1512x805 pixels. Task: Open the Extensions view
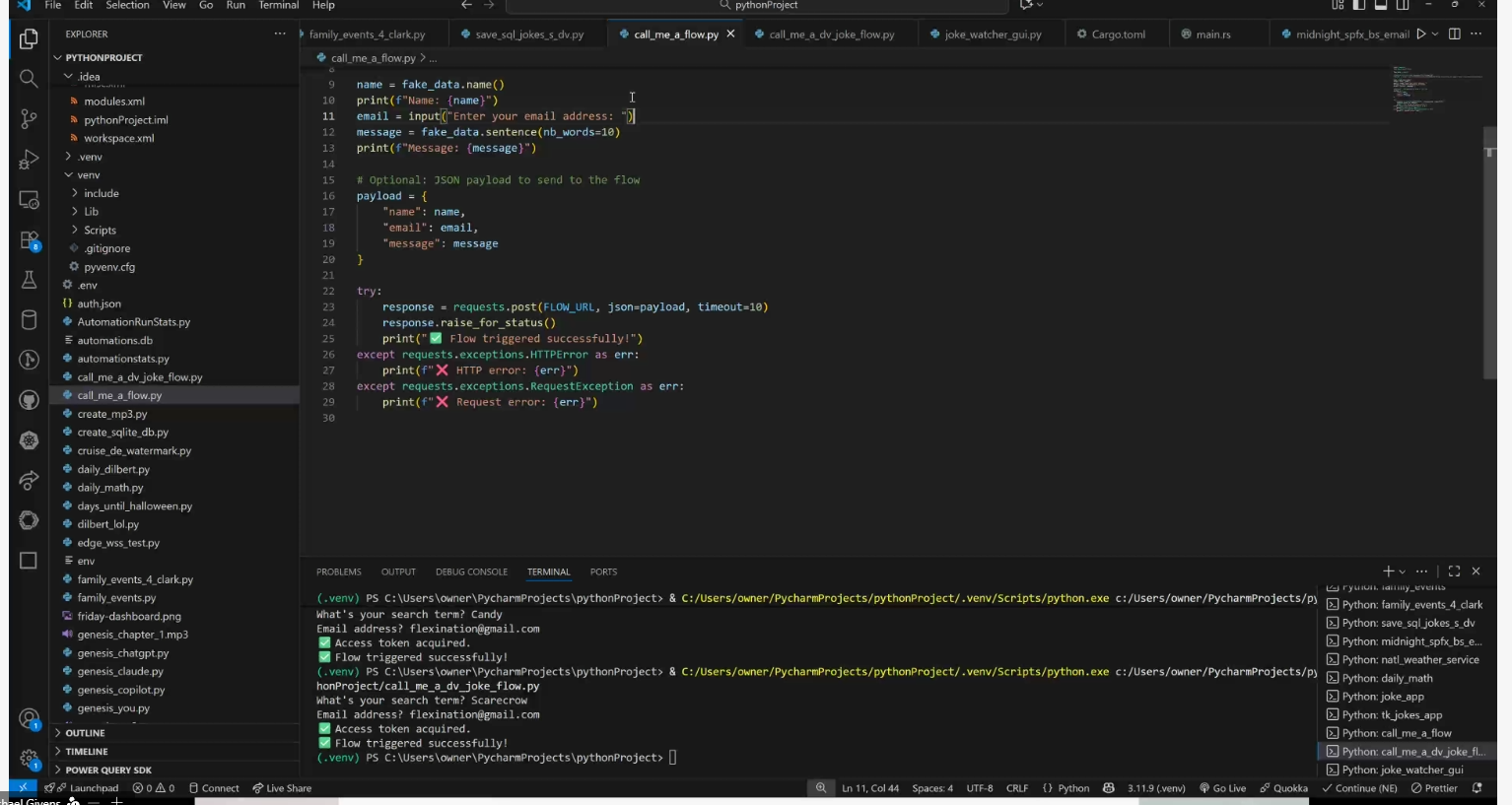[29, 240]
